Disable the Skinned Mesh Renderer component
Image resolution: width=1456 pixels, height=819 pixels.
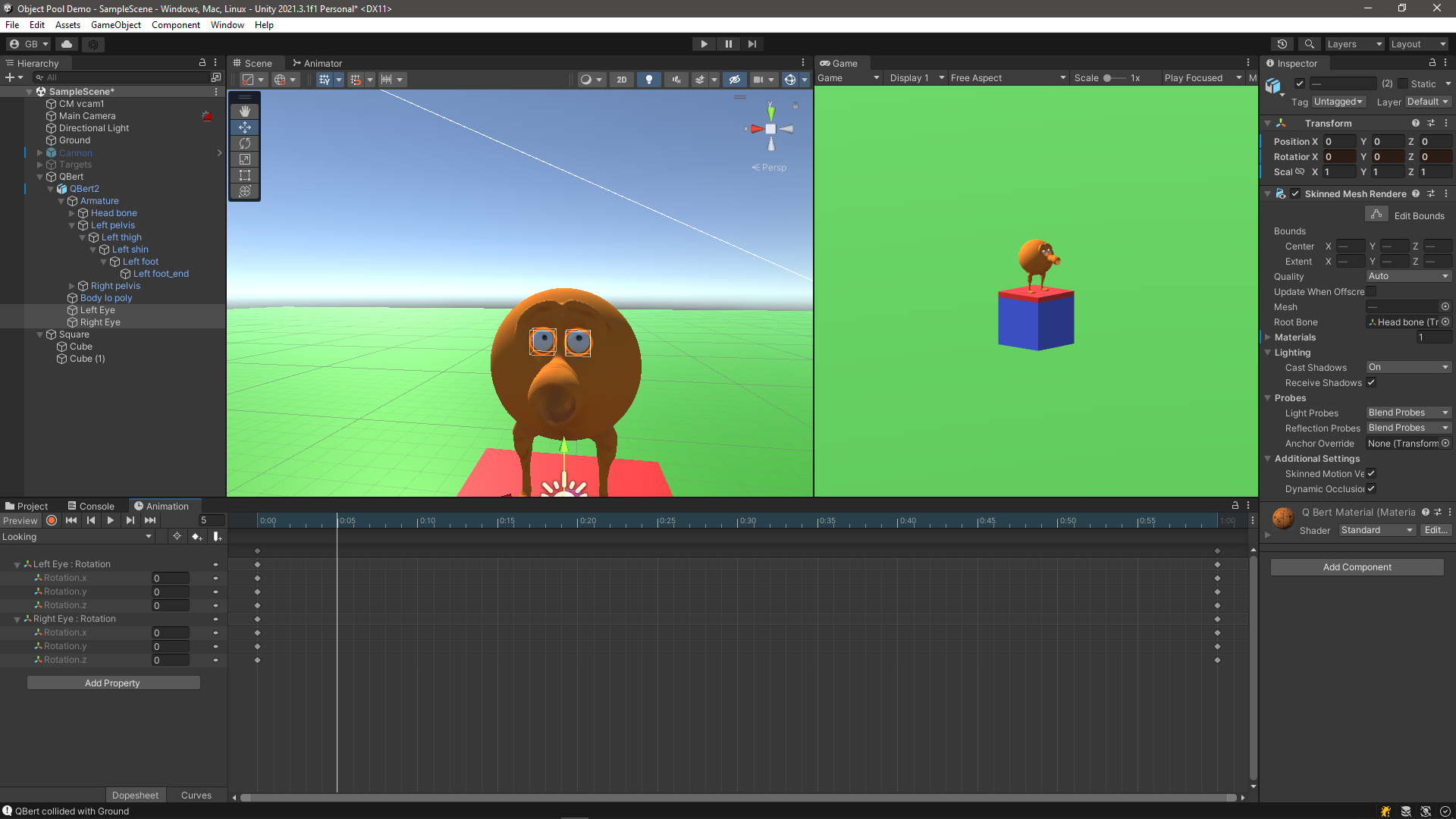1295,193
